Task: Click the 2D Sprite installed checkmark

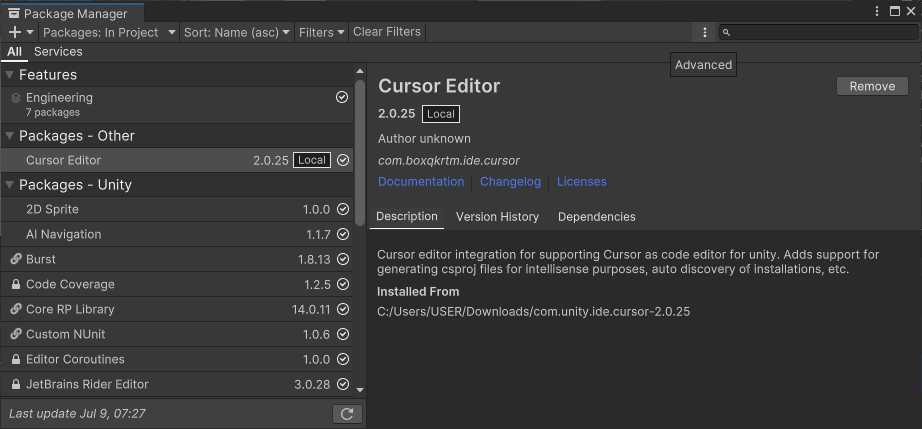Action: point(343,209)
